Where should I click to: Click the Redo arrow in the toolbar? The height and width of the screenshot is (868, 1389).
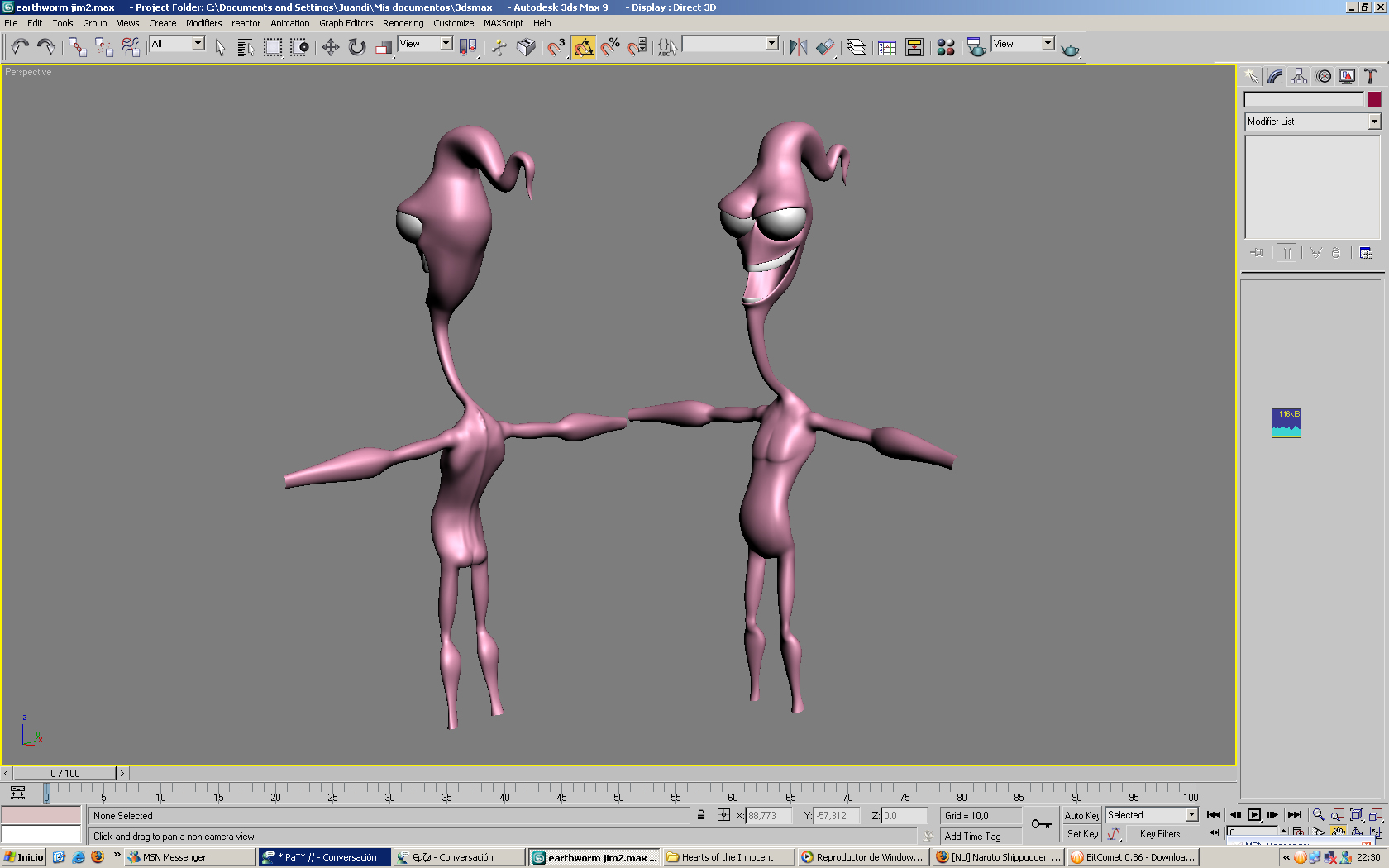click(46, 47)
